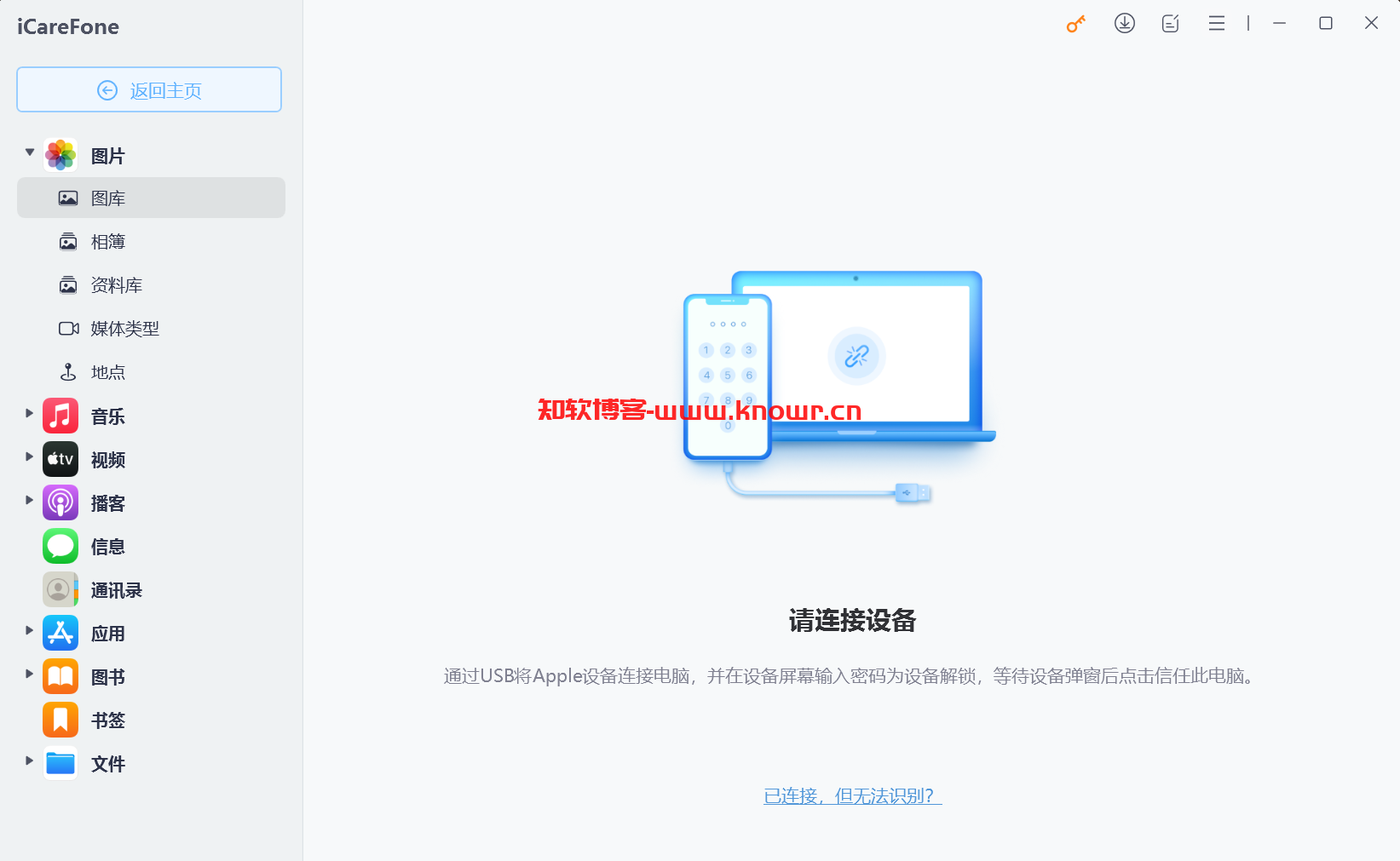
Task: Minimize the iCareFone window
Action: point(1279,24)
